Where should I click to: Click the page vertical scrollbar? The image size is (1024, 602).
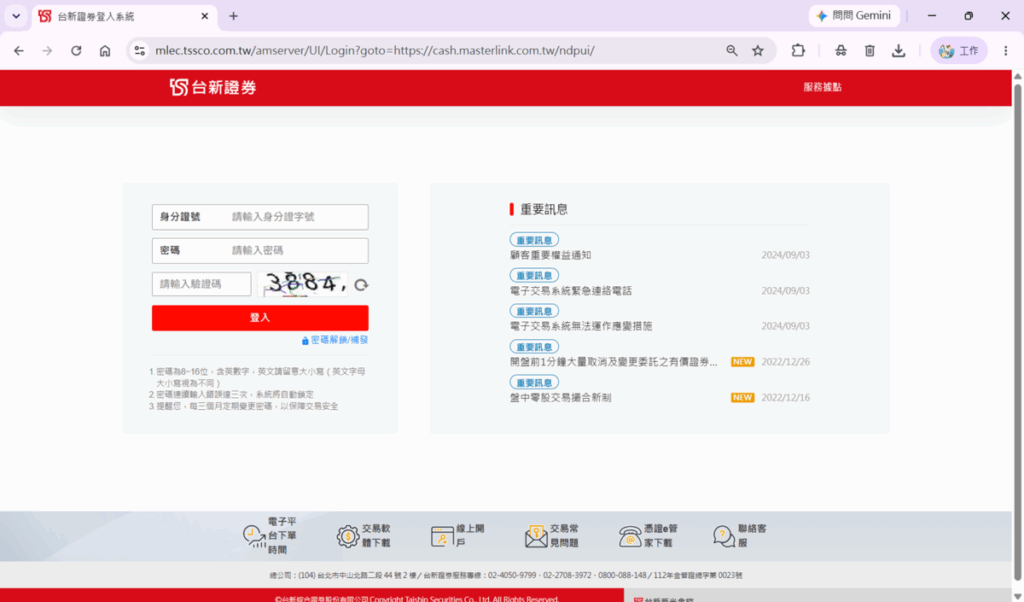pyautogui.click(x=1017, y=333)
